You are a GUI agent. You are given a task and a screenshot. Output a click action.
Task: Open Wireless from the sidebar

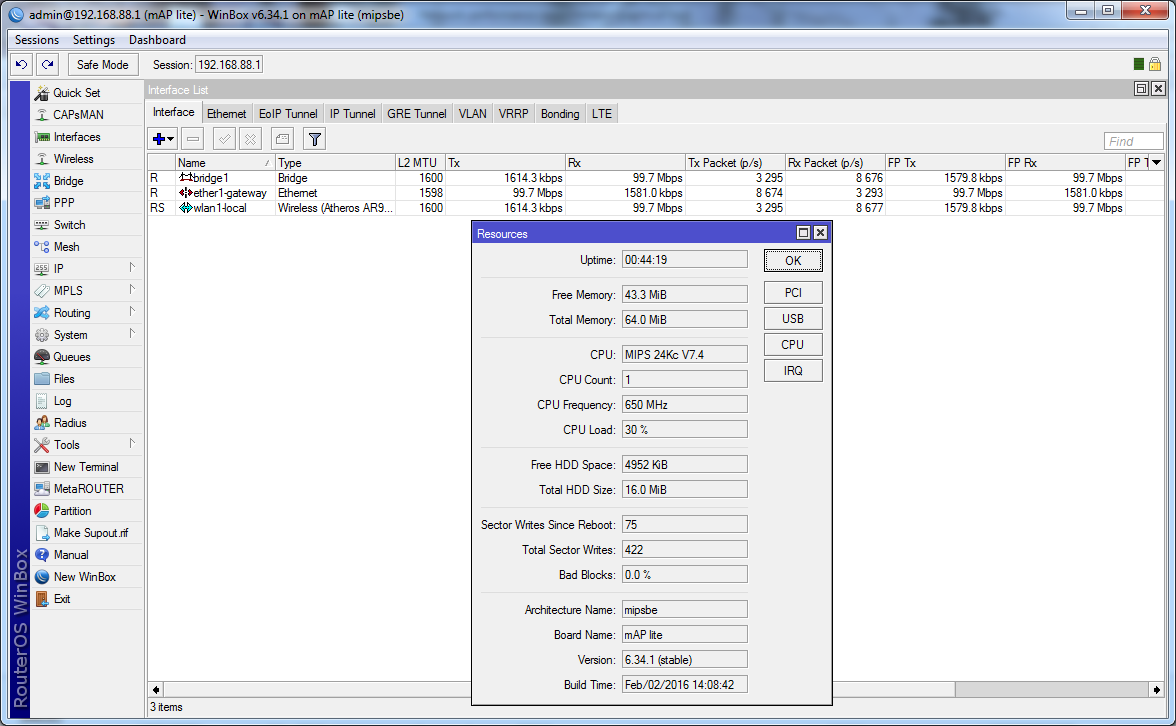pos(73,159)
